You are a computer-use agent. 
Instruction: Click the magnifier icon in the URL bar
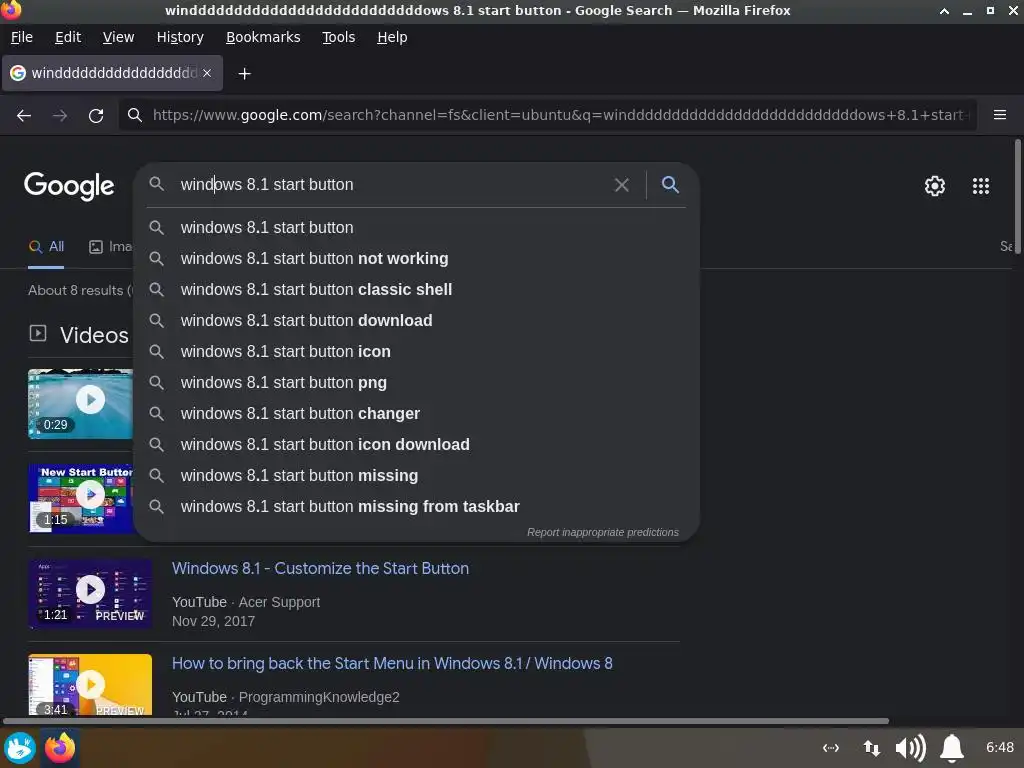pos(135,115)
